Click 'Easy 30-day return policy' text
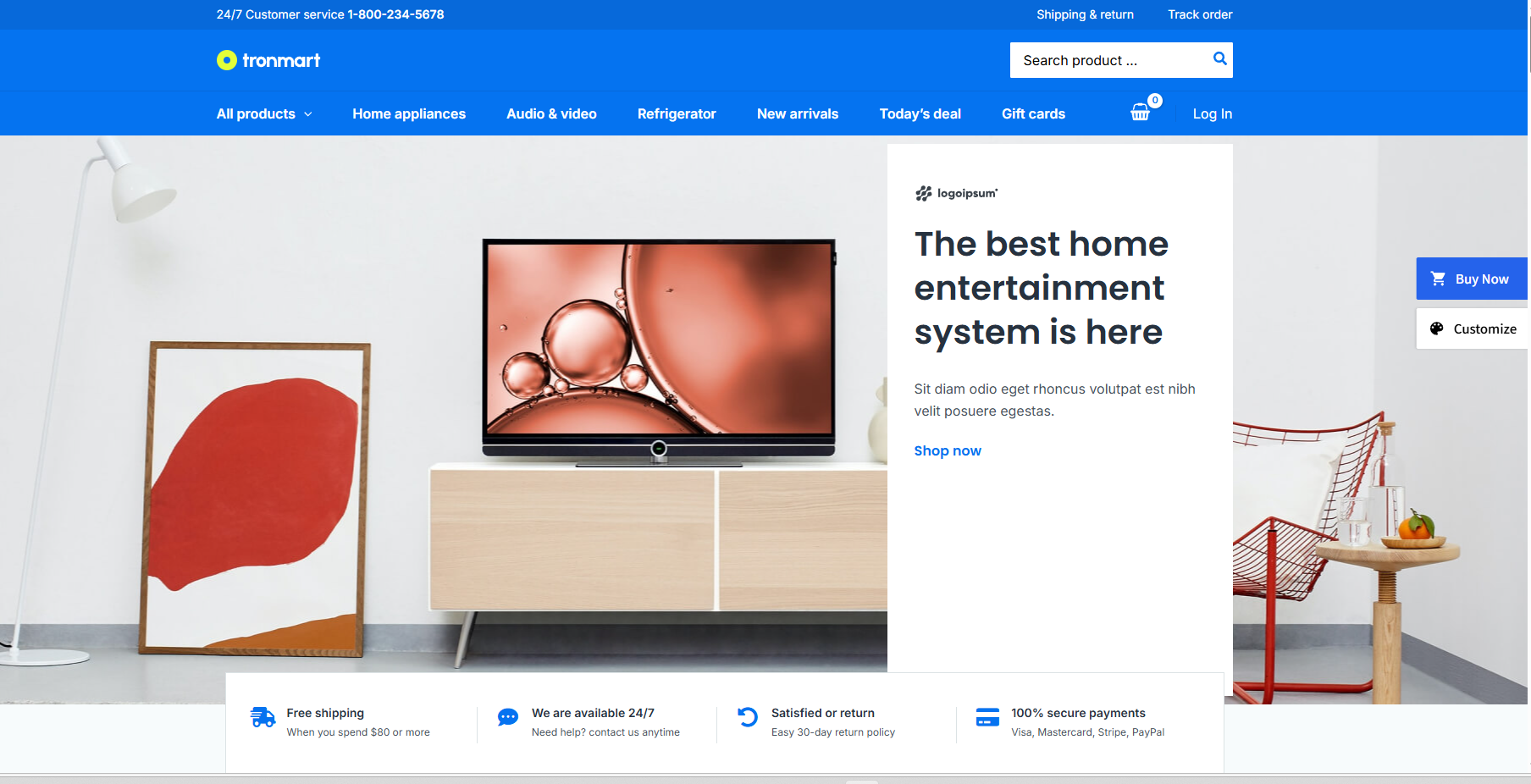The image size is (1531, 784). 833,732
